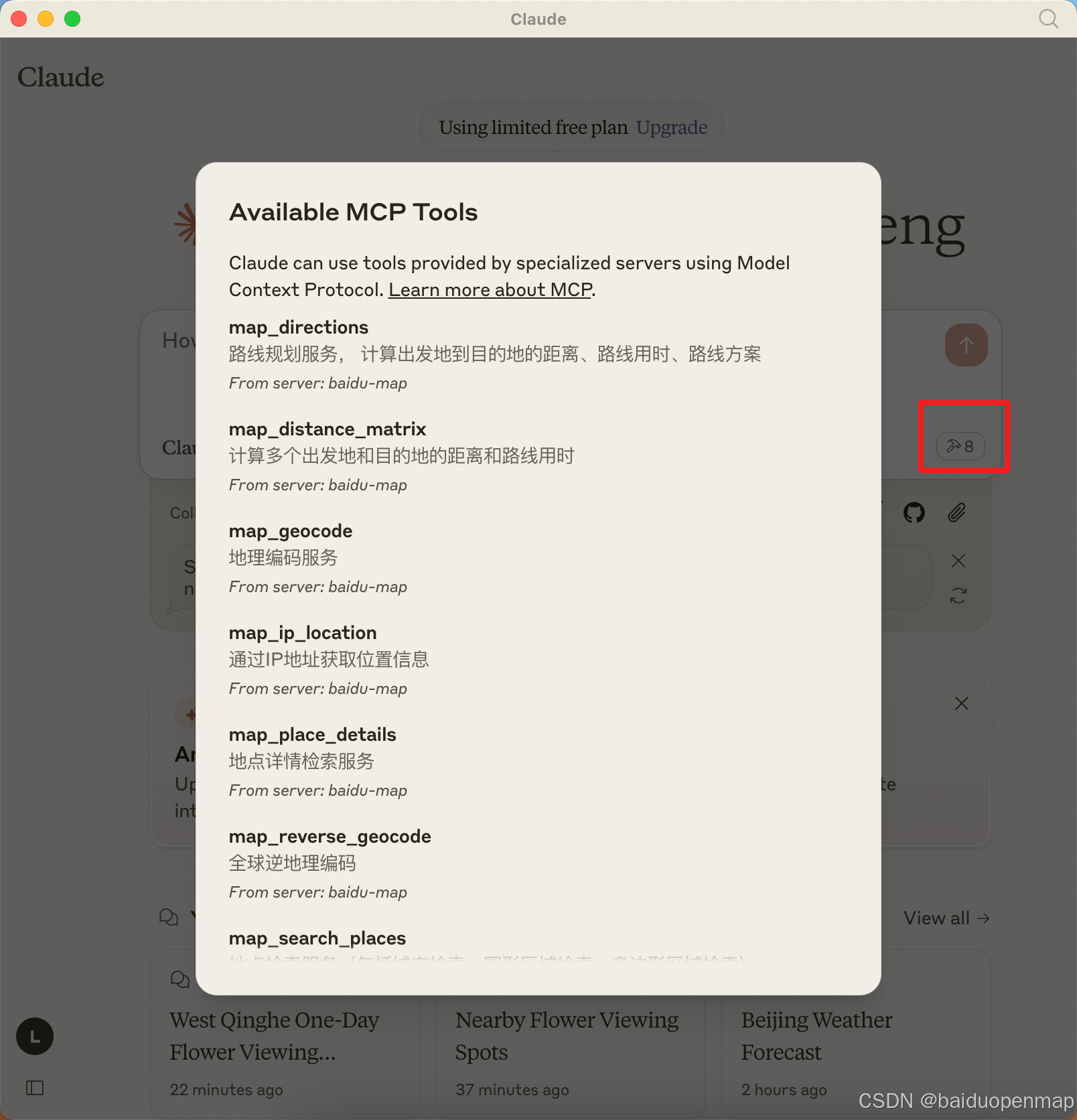Click the 22 minutes ago timestamp
This screenshot has width=1077, height=1120.
coord(226,1090)
